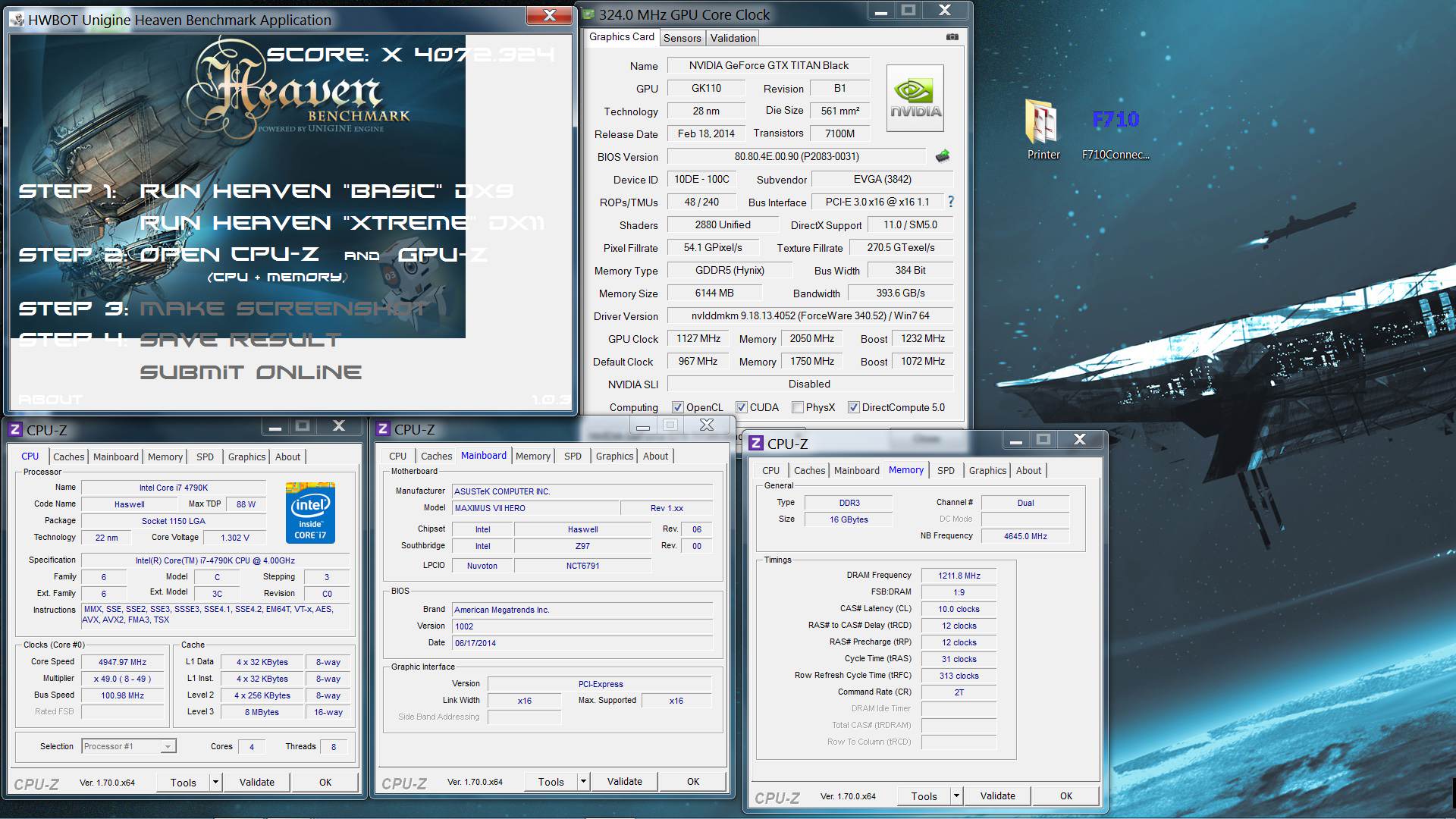Click OK in the Memory CPU-Z window
This screenshot has width=1456, height=819.
click(x=1066, y=795)
